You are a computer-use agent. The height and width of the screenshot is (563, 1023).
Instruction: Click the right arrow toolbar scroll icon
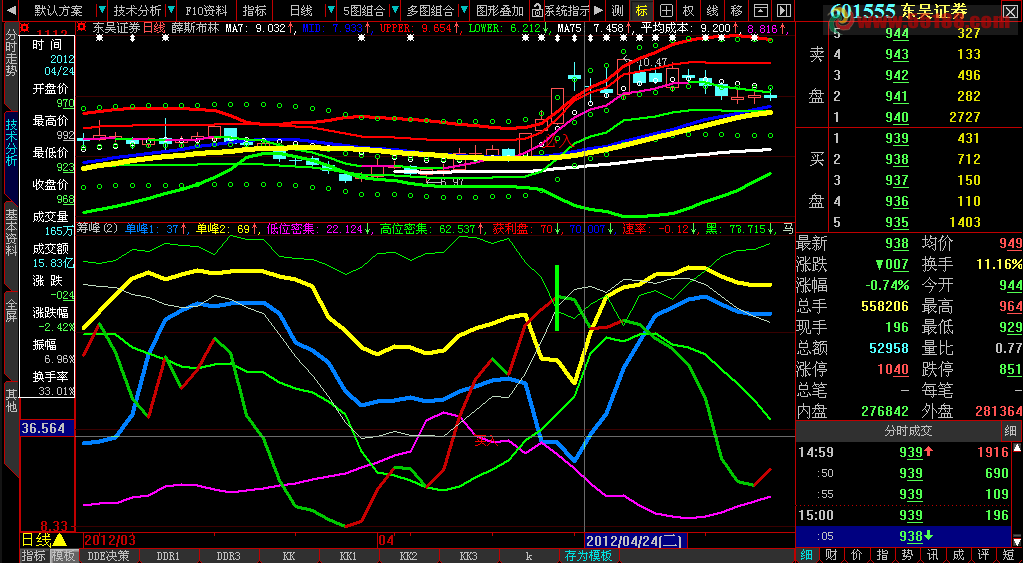[x=599, y=10]
